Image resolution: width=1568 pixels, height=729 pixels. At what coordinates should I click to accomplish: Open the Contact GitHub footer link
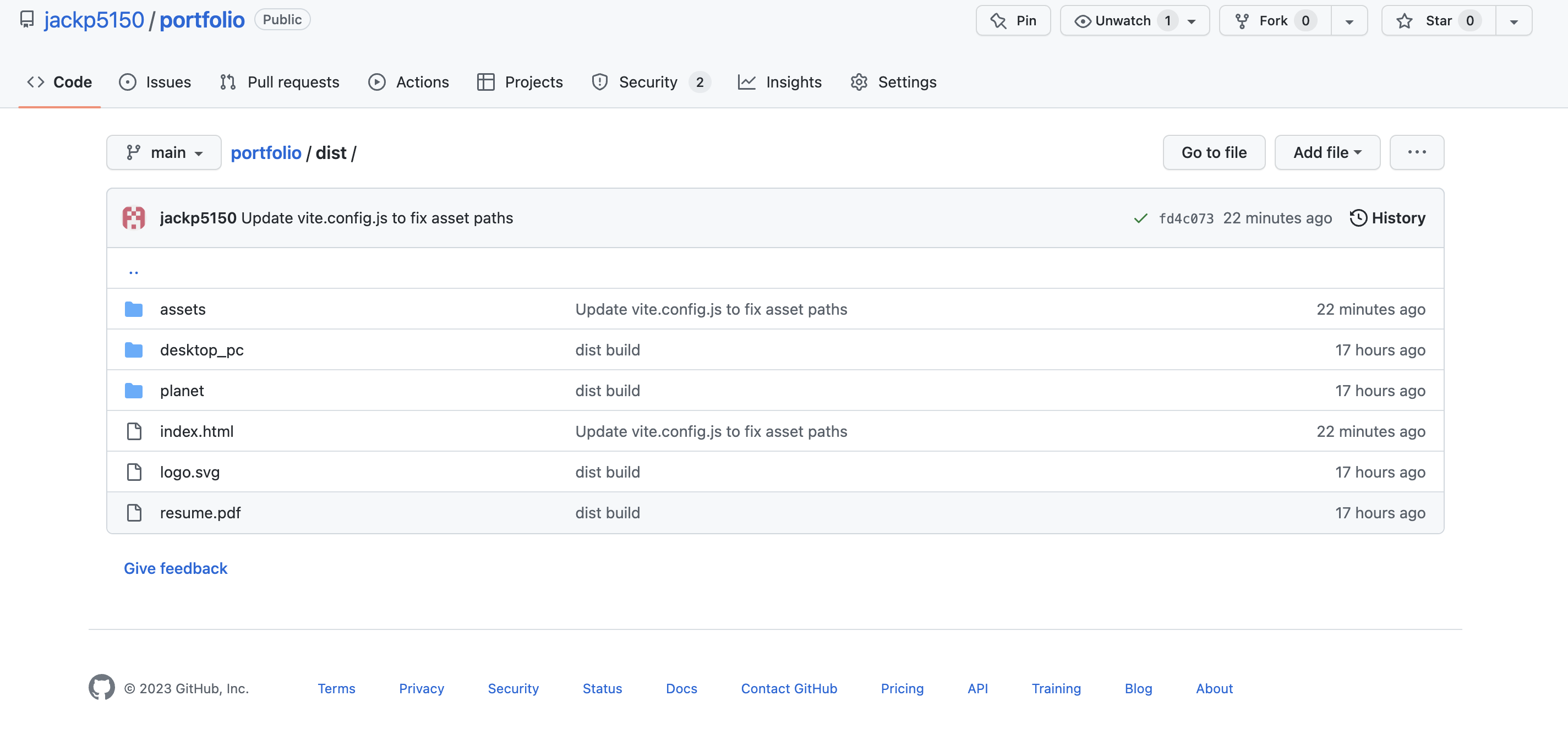click(x=789, y=688)
